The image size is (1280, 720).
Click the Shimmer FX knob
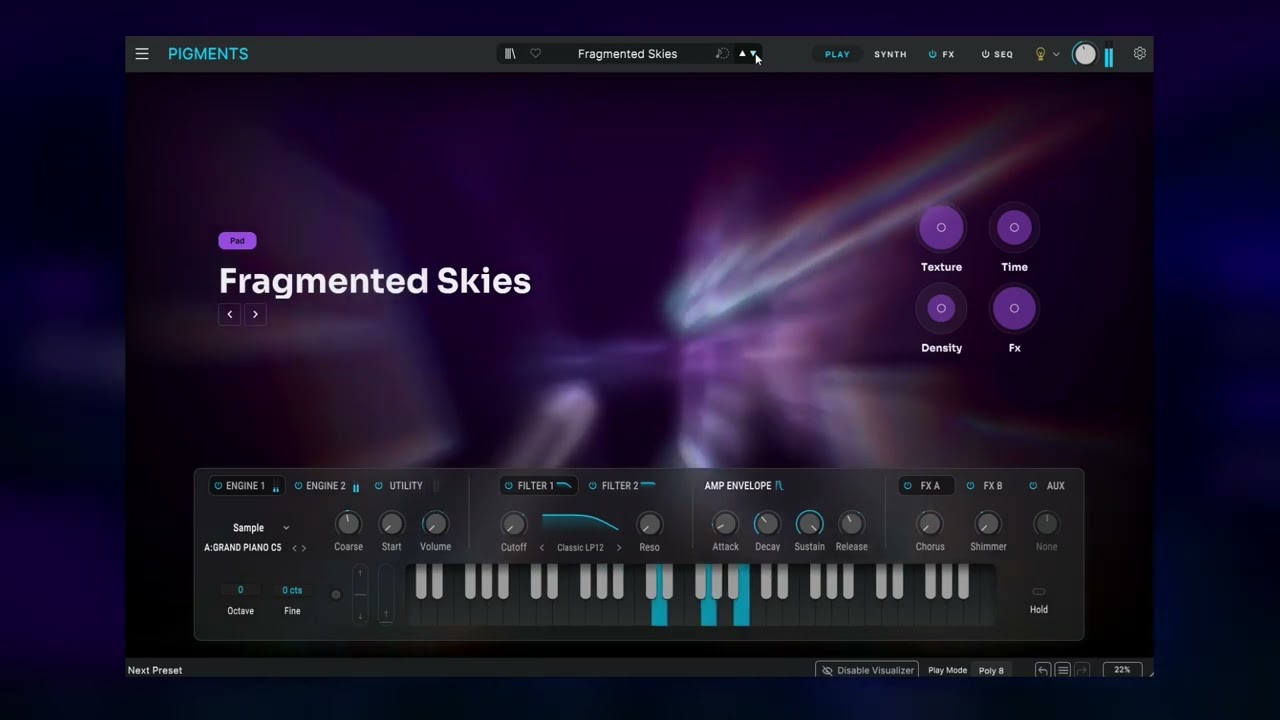point(987,524)
